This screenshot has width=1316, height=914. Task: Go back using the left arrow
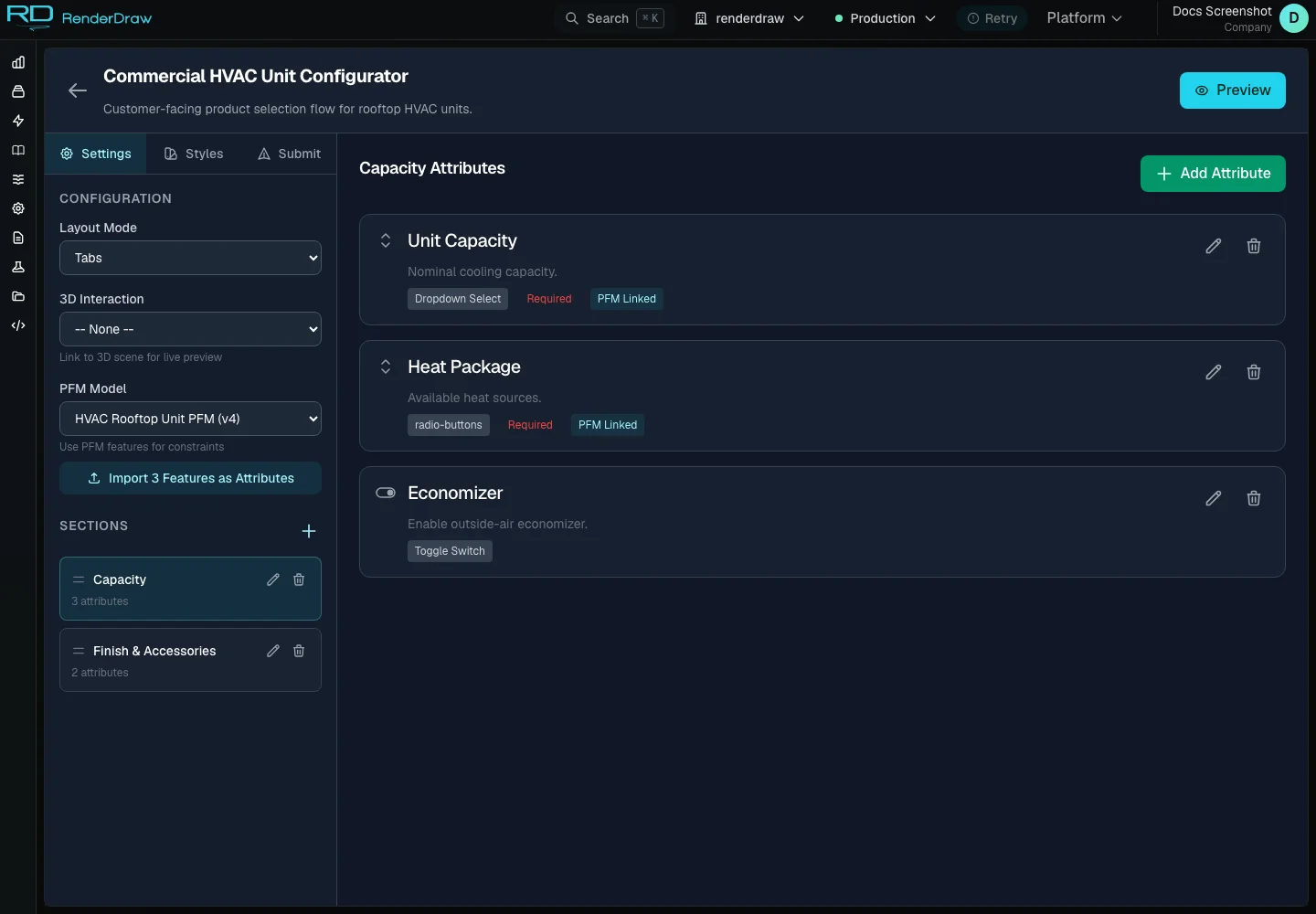click(x=78, y=90)
